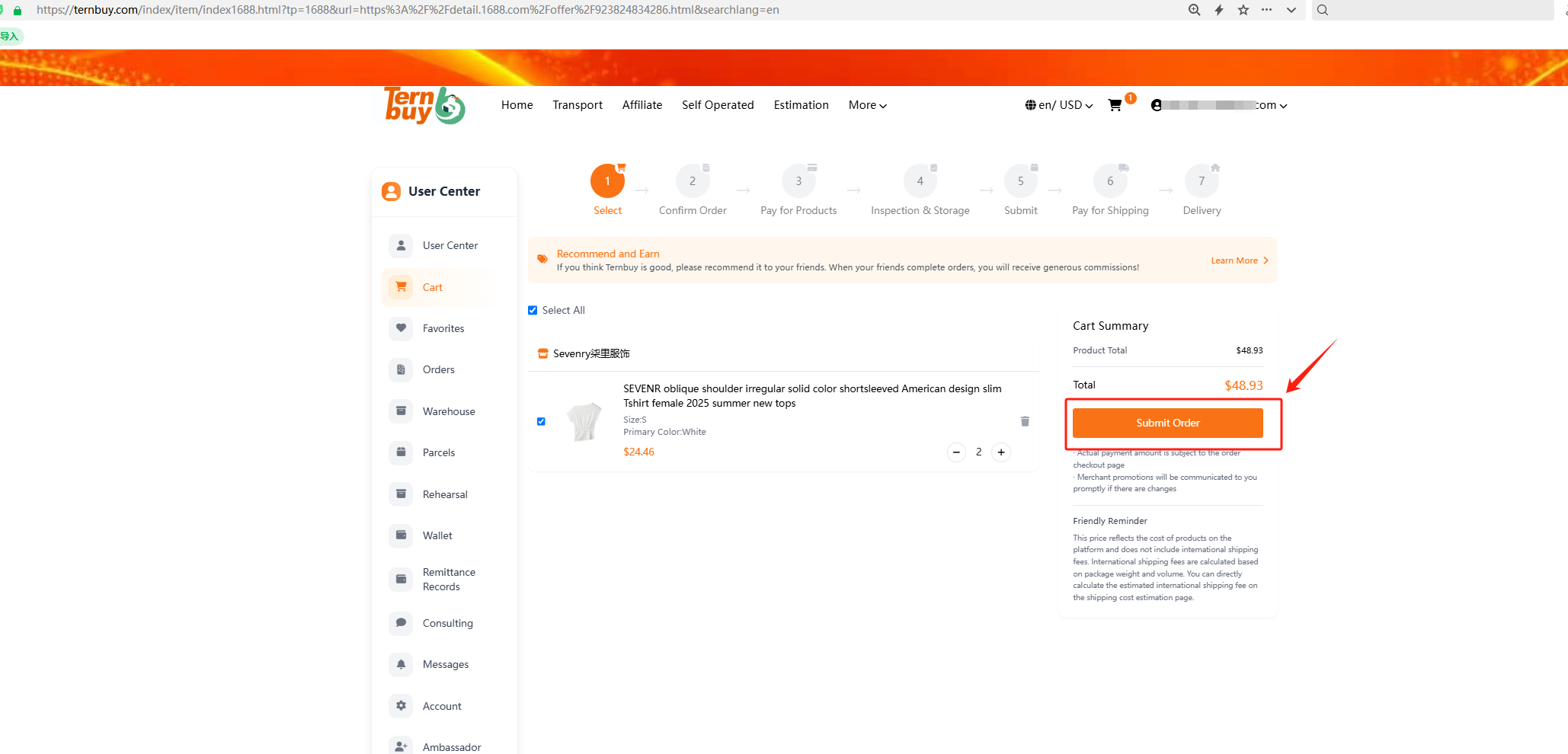1568x754 pixels.
Task: Toggle the Select All checkbox
Action: tap(533, 310)
